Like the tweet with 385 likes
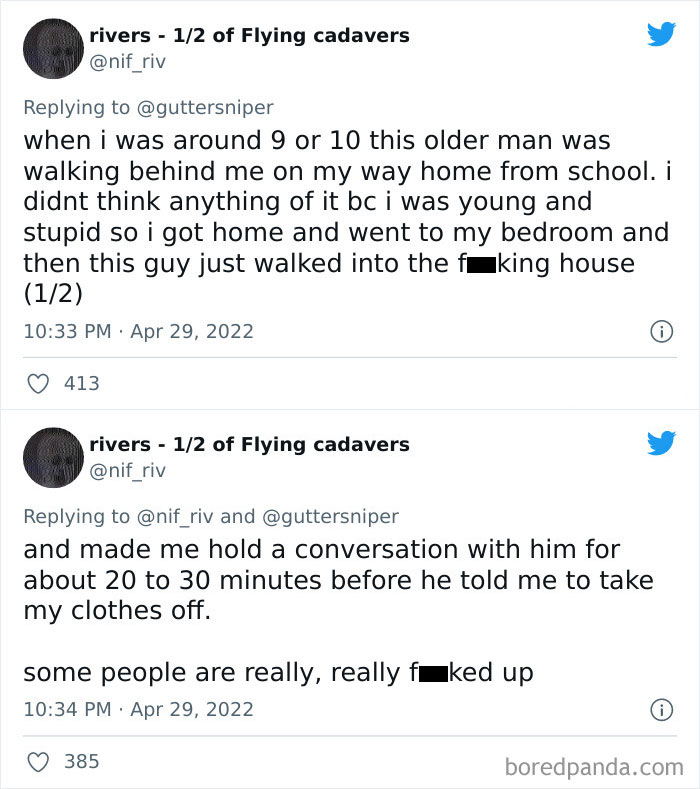The width and height of the screenshot is (700, 789). [38, 762]
